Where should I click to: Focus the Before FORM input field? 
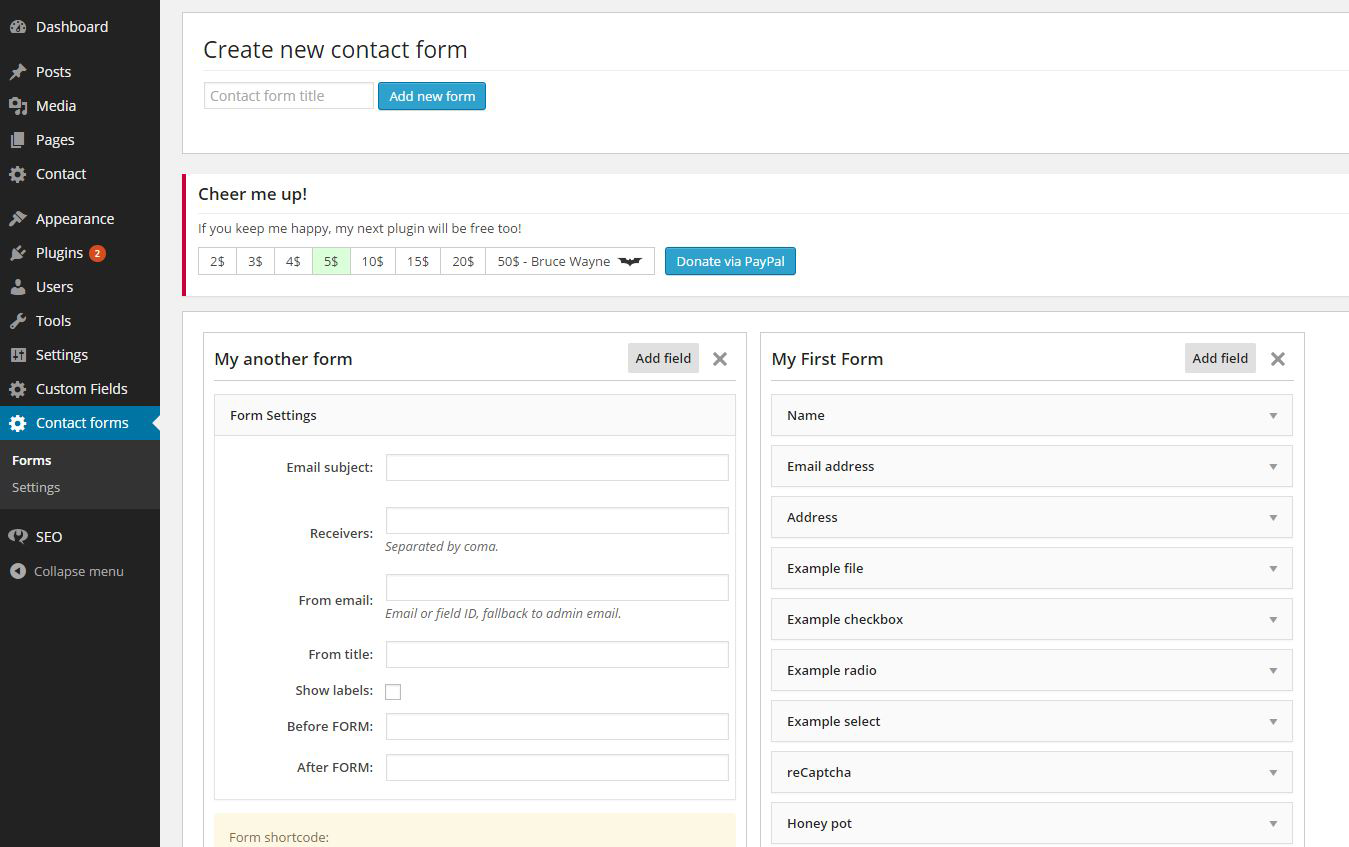click(557, 726)
